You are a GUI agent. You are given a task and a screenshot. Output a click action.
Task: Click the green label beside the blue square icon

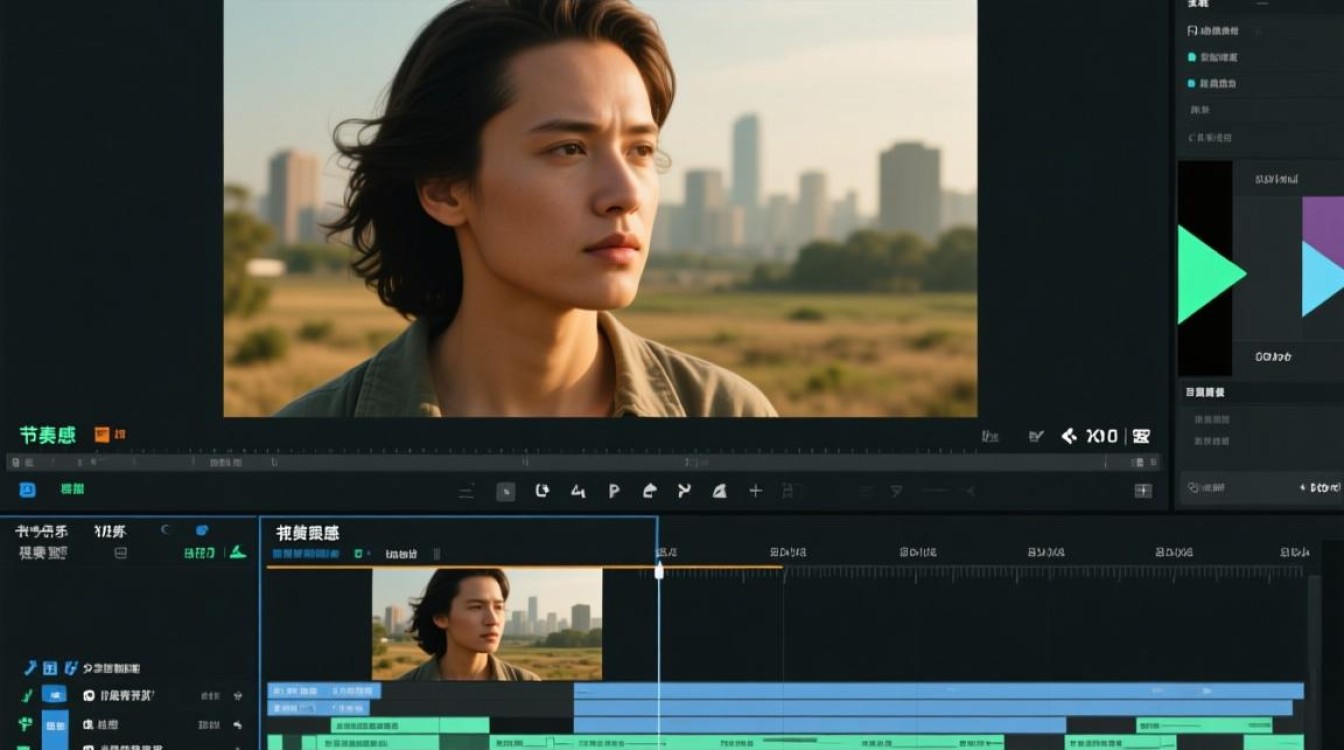[72, 489]
